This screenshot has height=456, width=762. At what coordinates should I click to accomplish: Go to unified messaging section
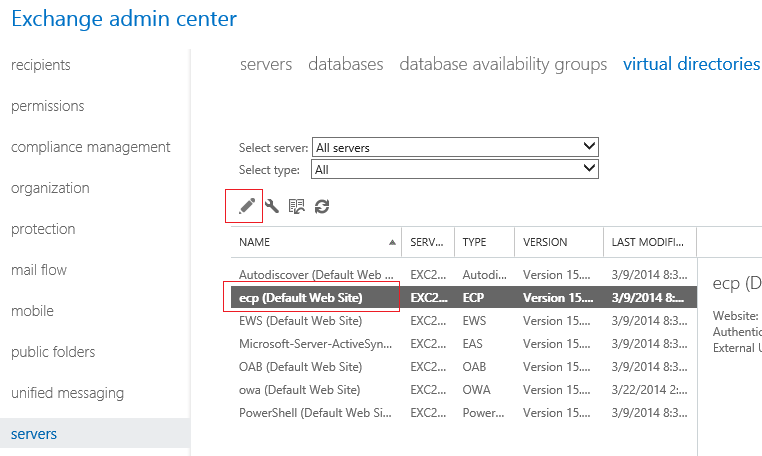68,393
